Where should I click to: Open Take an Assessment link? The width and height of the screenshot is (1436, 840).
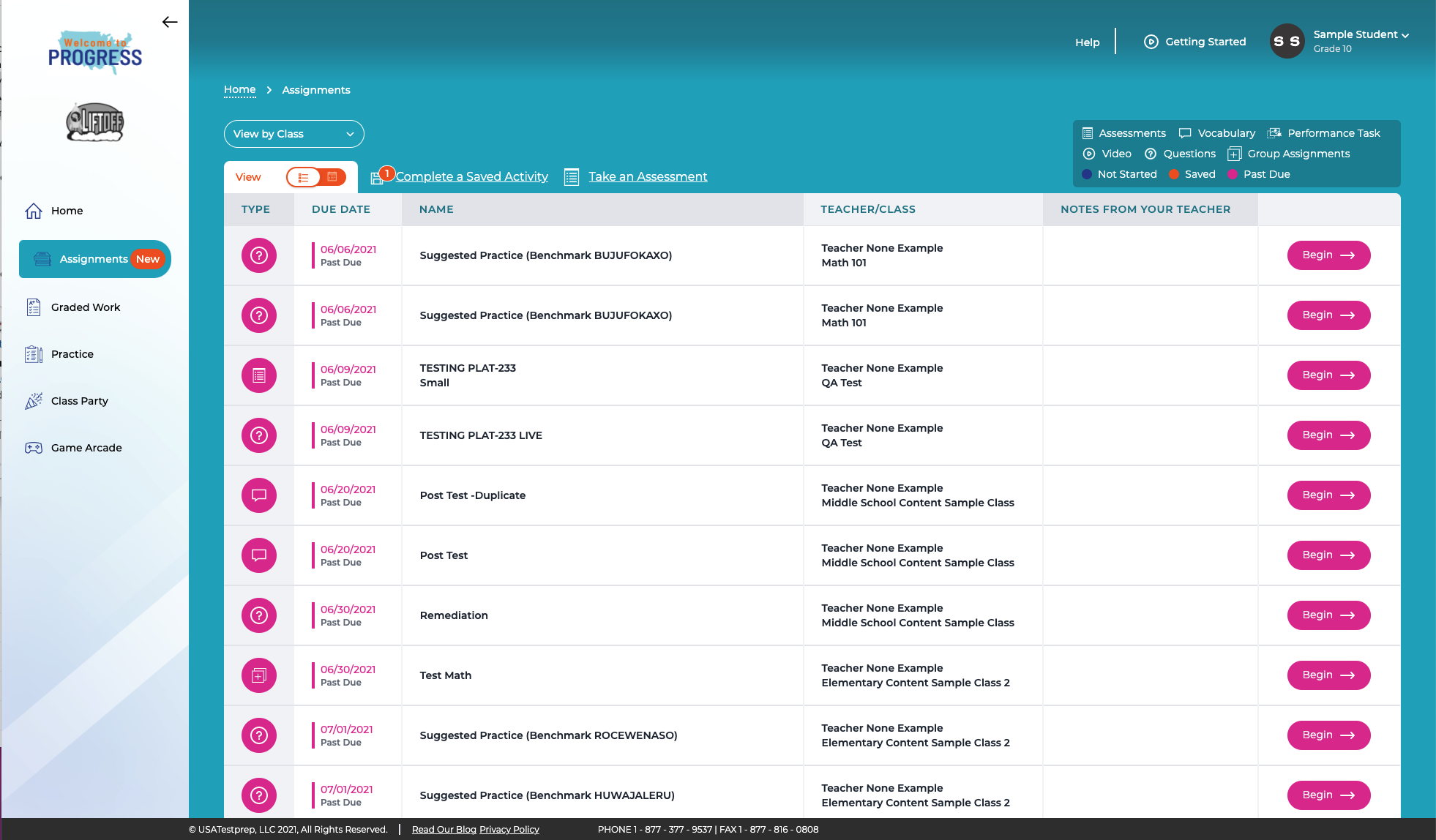point(647,176)
